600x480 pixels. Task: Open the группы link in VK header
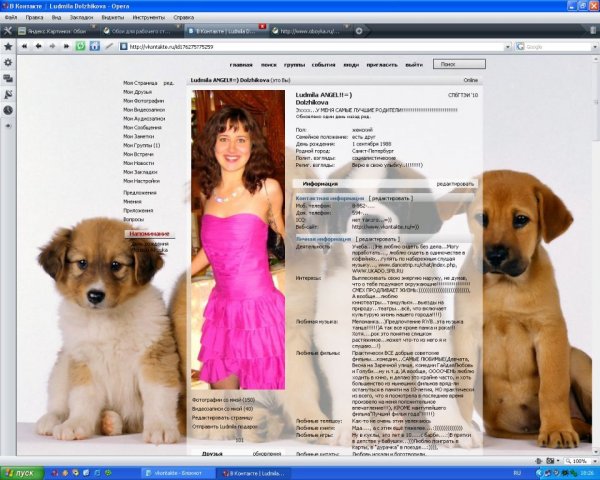pos(294,65)
